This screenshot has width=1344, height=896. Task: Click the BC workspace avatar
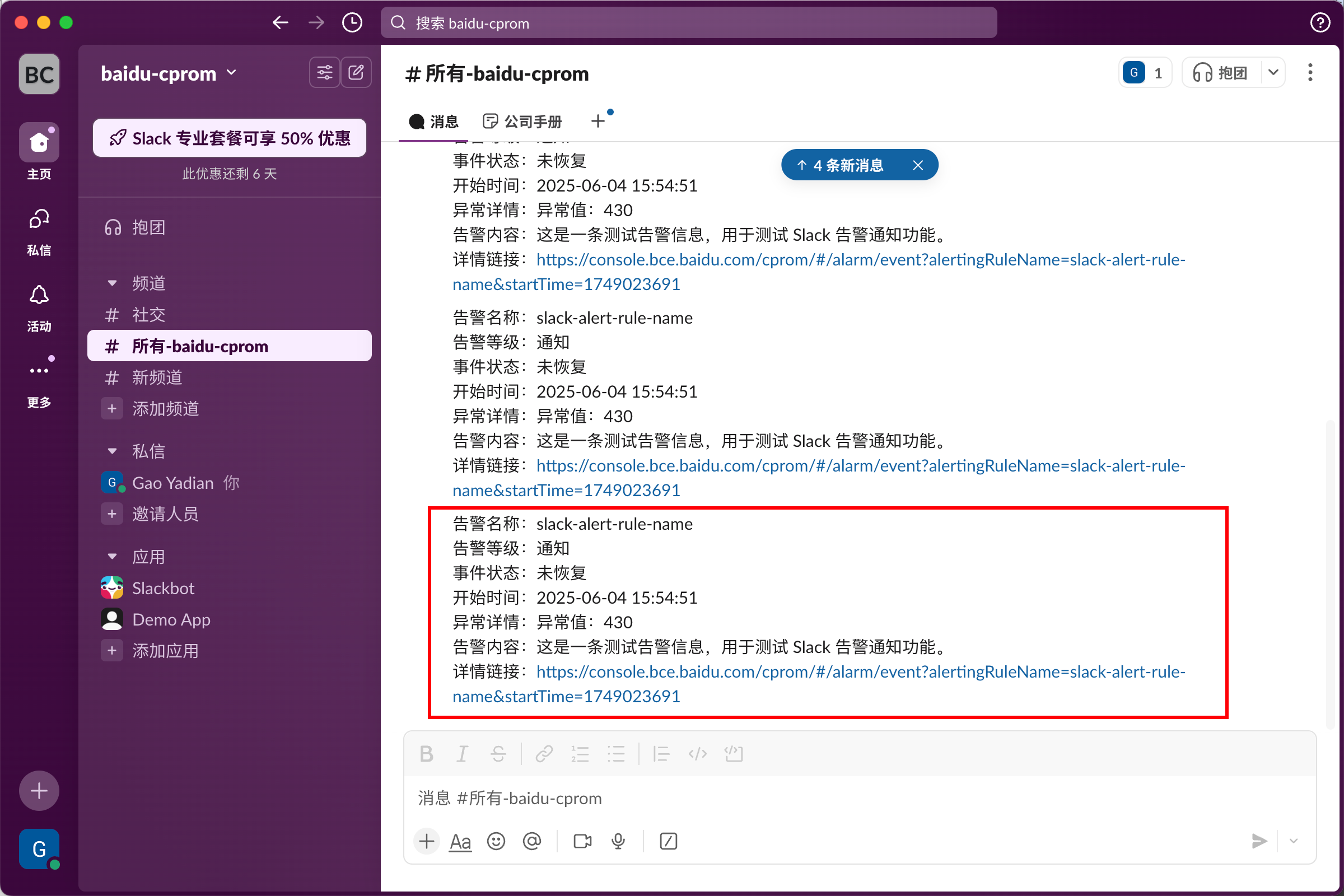[x=39, y=74]
